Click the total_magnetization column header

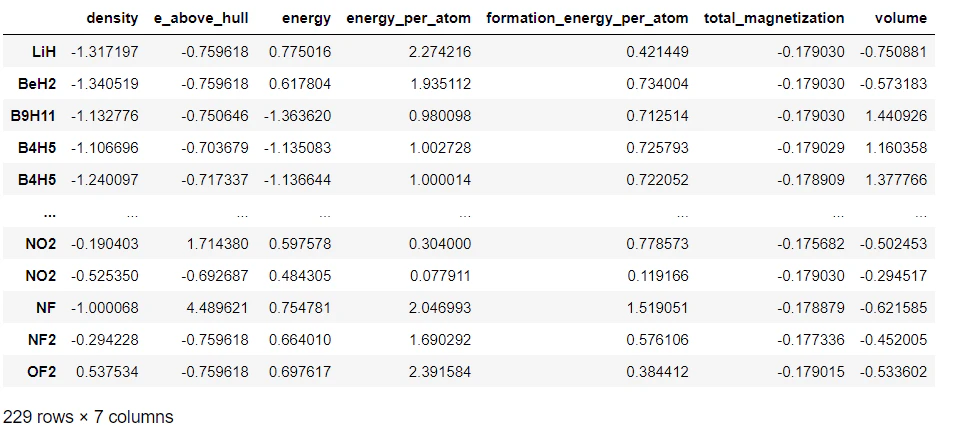774,18
